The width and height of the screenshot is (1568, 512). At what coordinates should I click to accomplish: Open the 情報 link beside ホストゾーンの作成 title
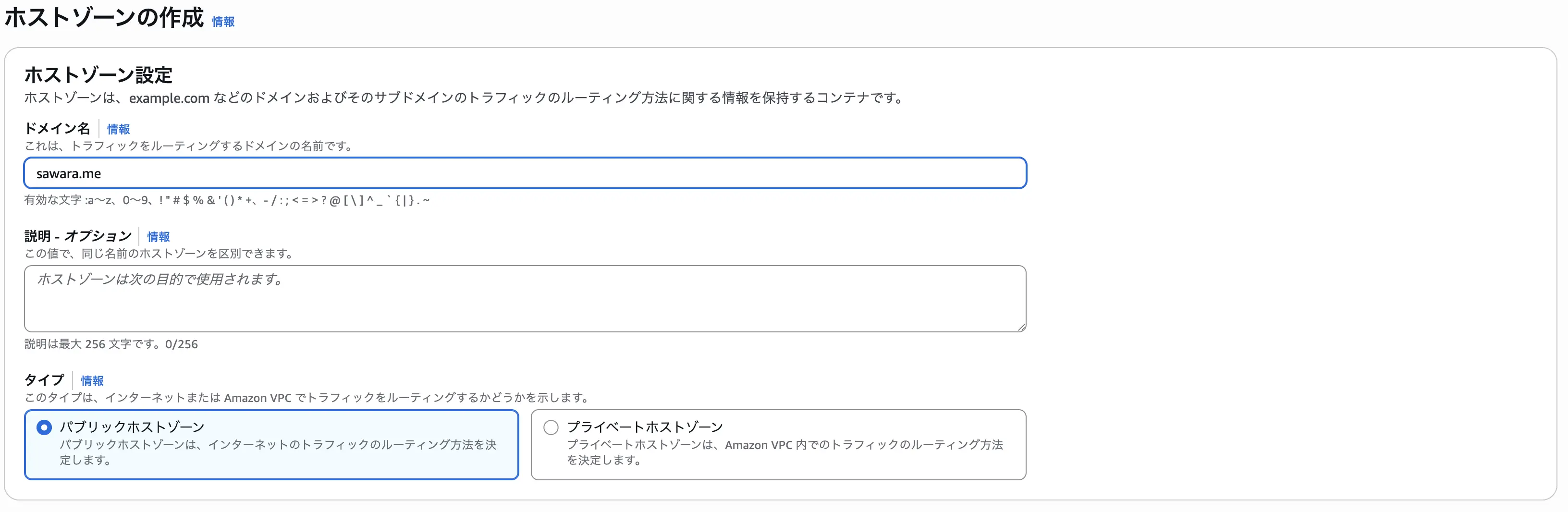pyautogui.click(x=223, y=22)
